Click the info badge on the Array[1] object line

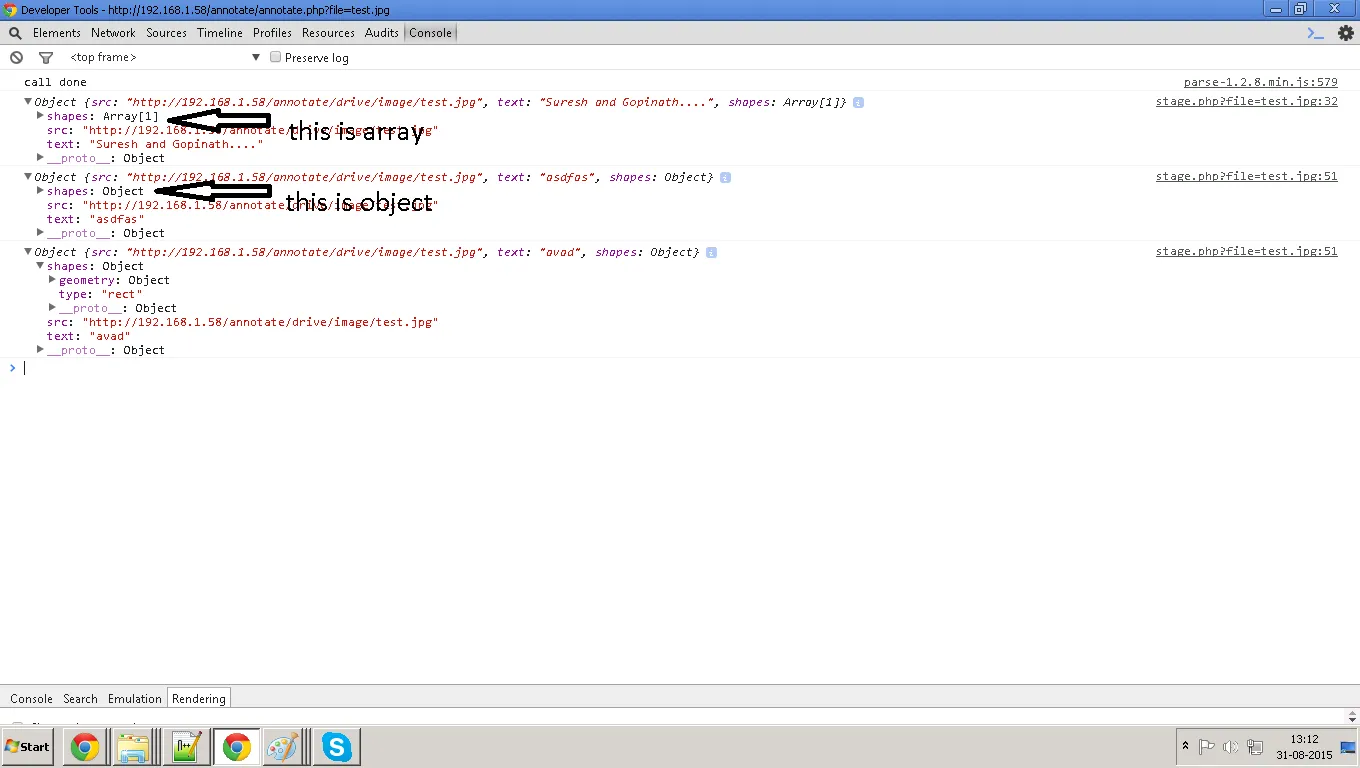(x=858, y=103)
